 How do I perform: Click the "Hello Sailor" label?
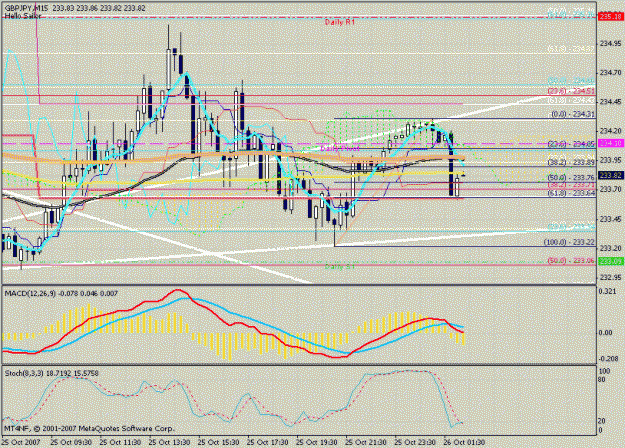click(23, 16)
